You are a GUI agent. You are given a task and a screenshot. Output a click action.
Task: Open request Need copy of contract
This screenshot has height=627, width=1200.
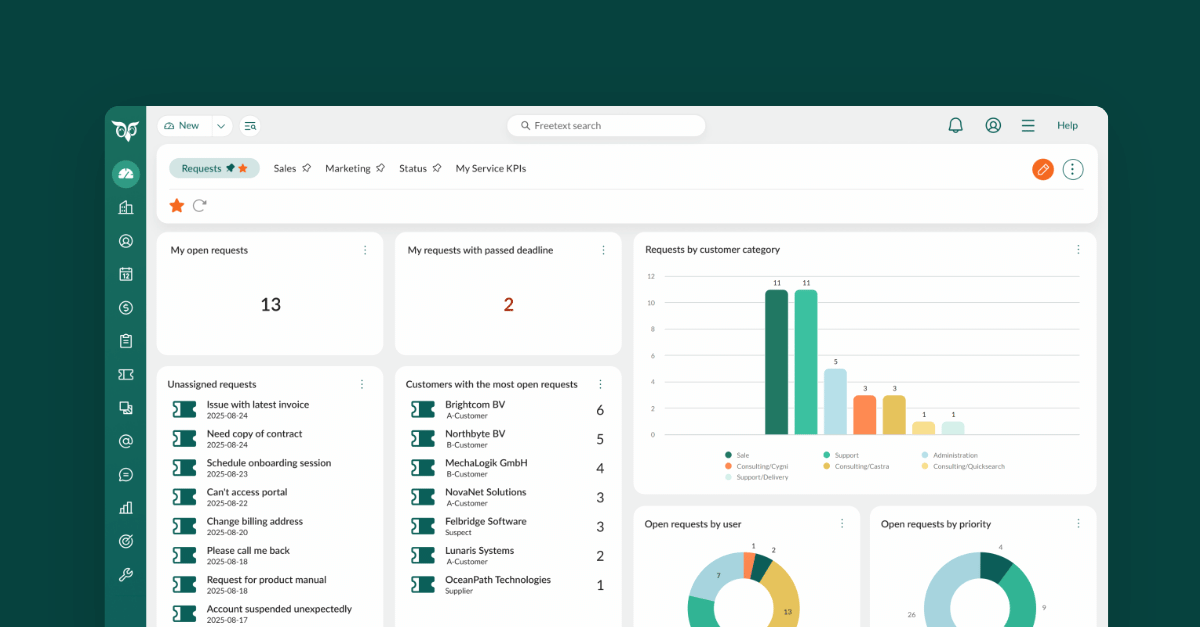(x=254, y=434)
